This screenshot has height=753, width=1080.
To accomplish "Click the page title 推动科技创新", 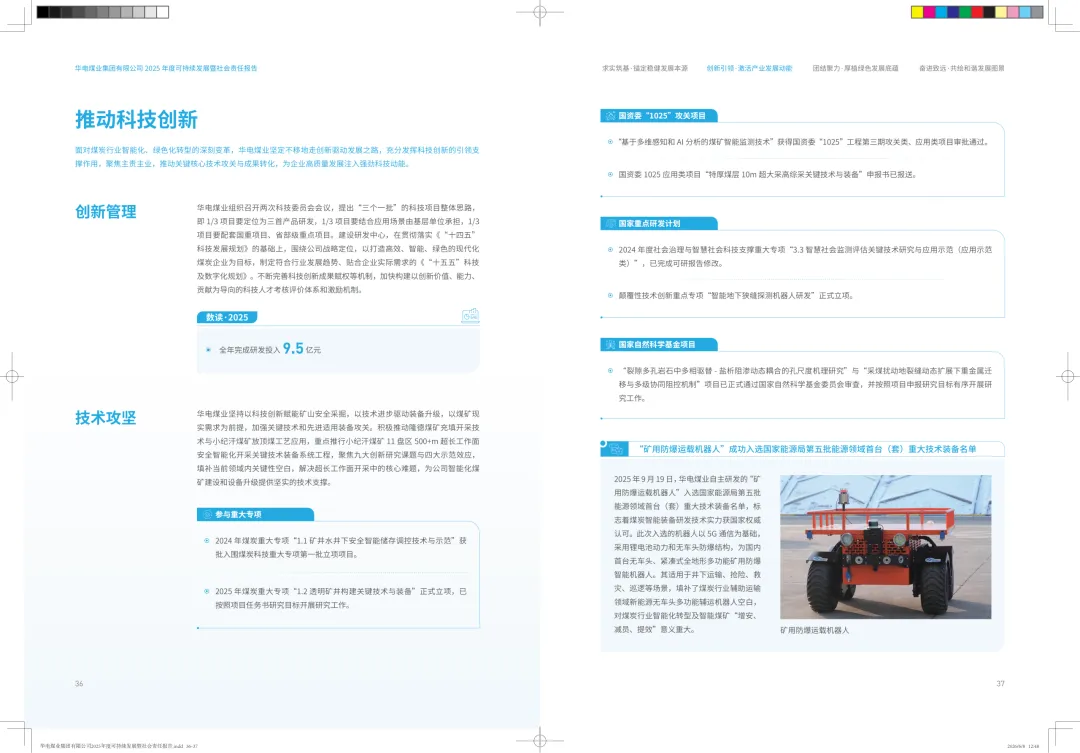I will 136,119.
